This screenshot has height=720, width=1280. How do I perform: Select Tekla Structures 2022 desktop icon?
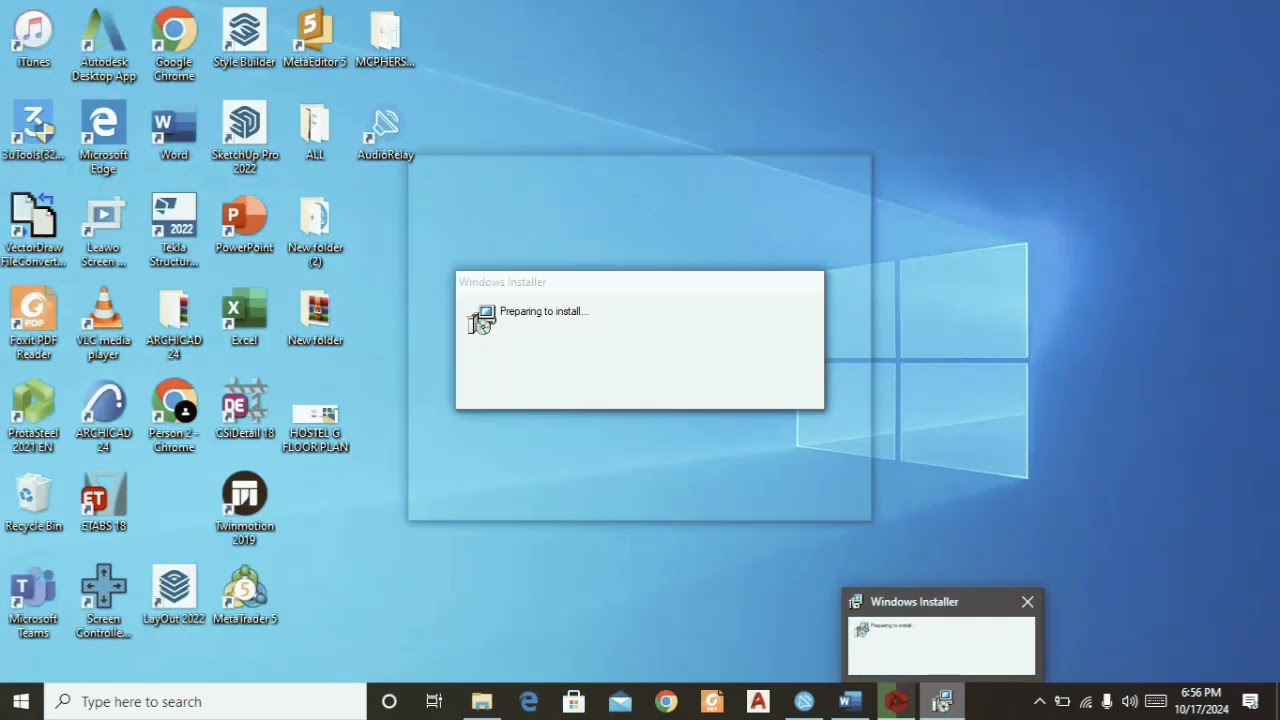point(174,232)
